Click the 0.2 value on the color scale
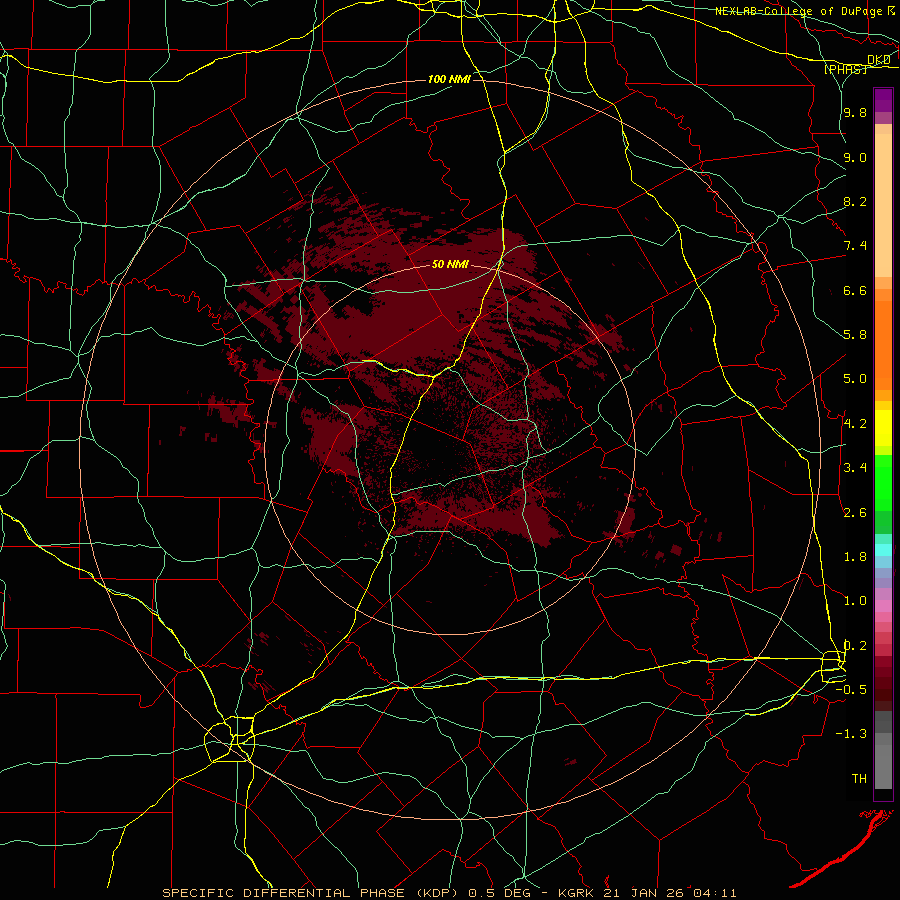This screenshot has width=900, height=900. click(x=855, y=645)
